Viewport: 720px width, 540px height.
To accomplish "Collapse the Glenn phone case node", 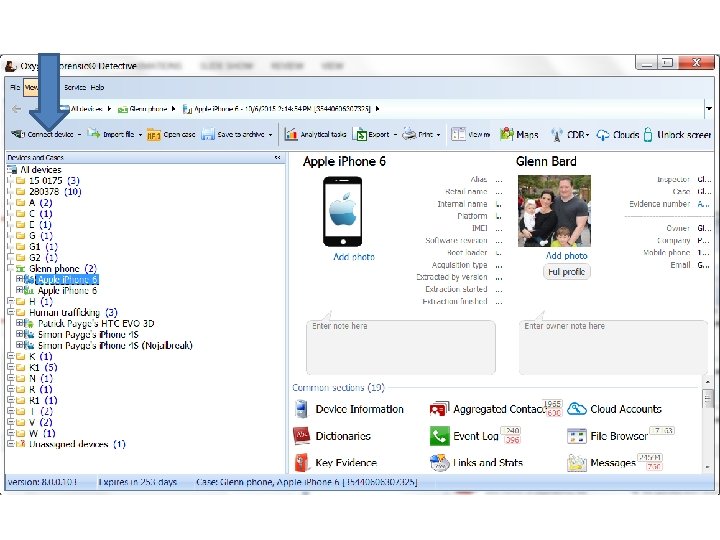I will click(10, 268).
